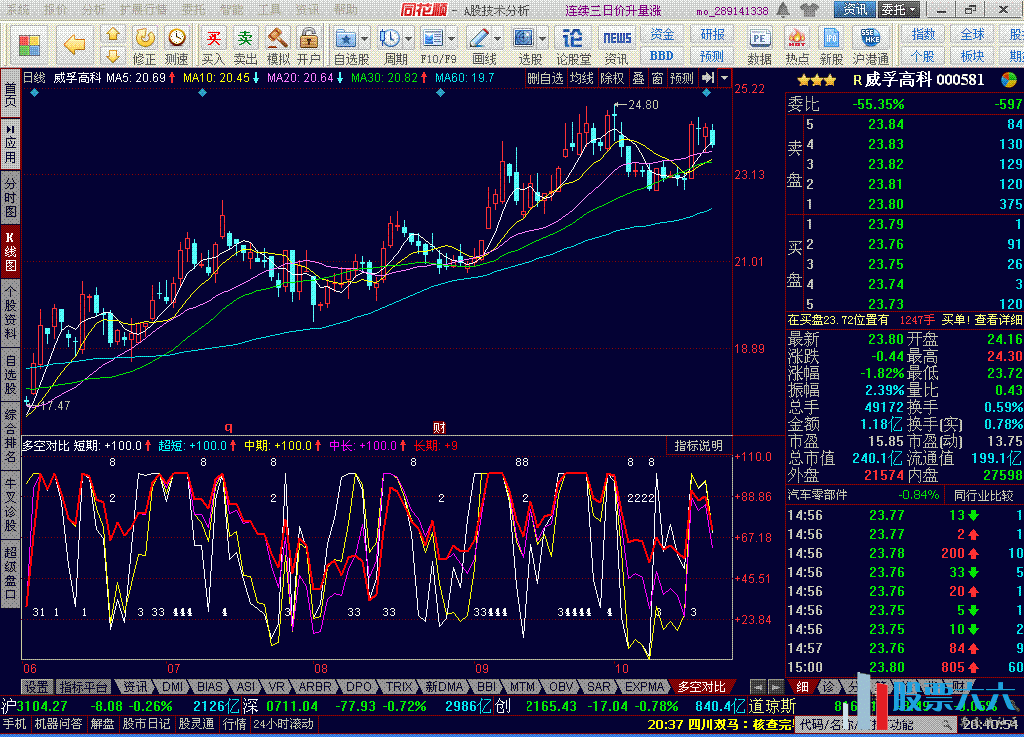Select the 画线 drawing tool icon
This screenshot has height=737, width=1024.
pos(483,44)
